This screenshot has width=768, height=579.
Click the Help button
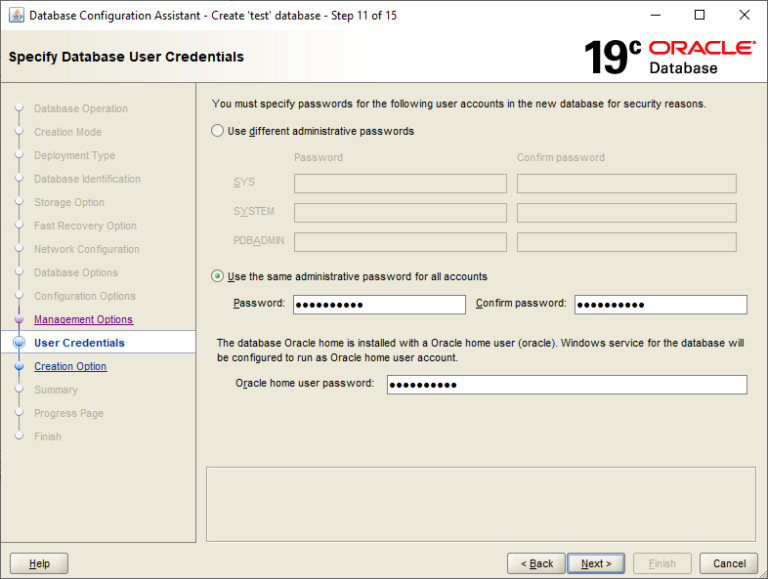39,563
